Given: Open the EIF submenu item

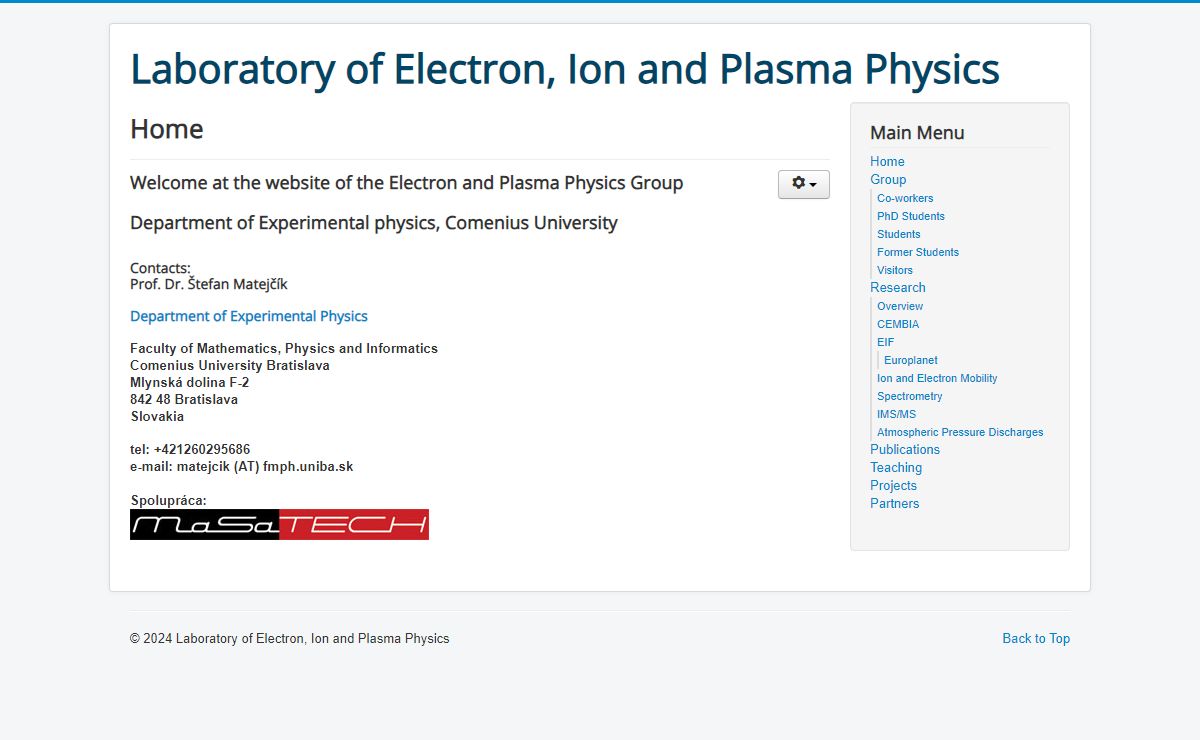Looking at the screenshot, I should click(x=886, y=342).
